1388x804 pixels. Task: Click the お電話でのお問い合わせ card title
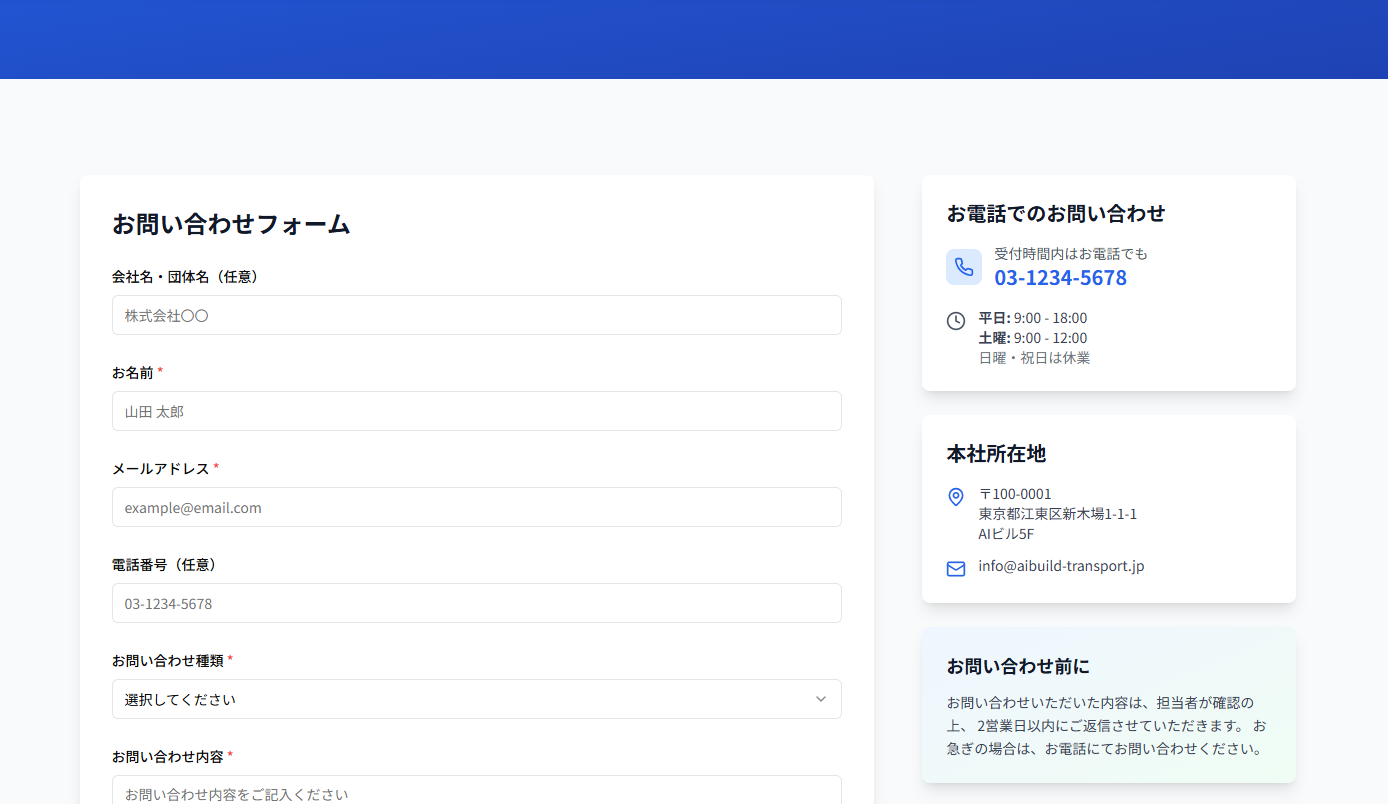pos(1056,213)
